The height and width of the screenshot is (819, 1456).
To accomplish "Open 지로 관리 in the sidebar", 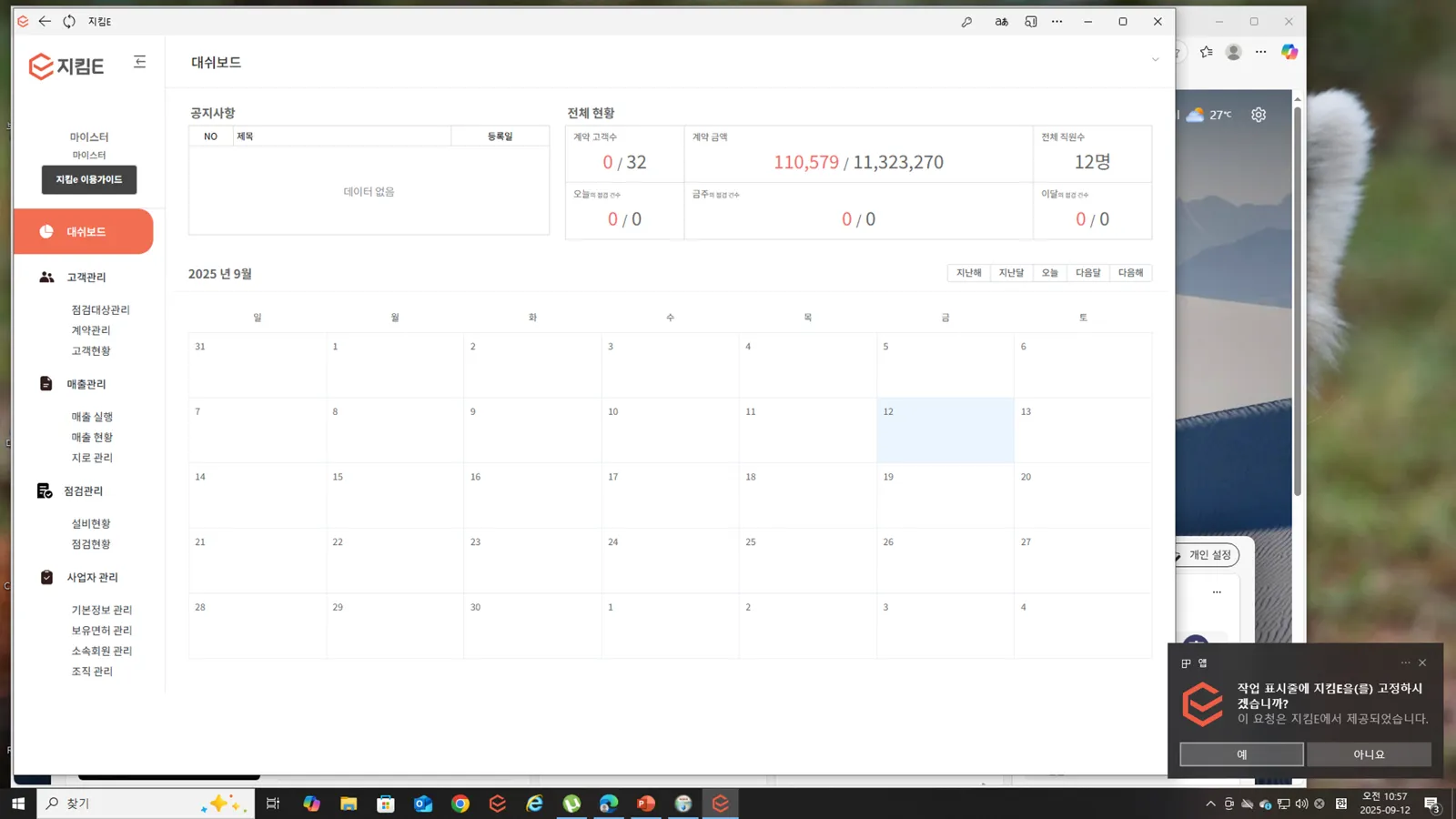I will (92, 458).
